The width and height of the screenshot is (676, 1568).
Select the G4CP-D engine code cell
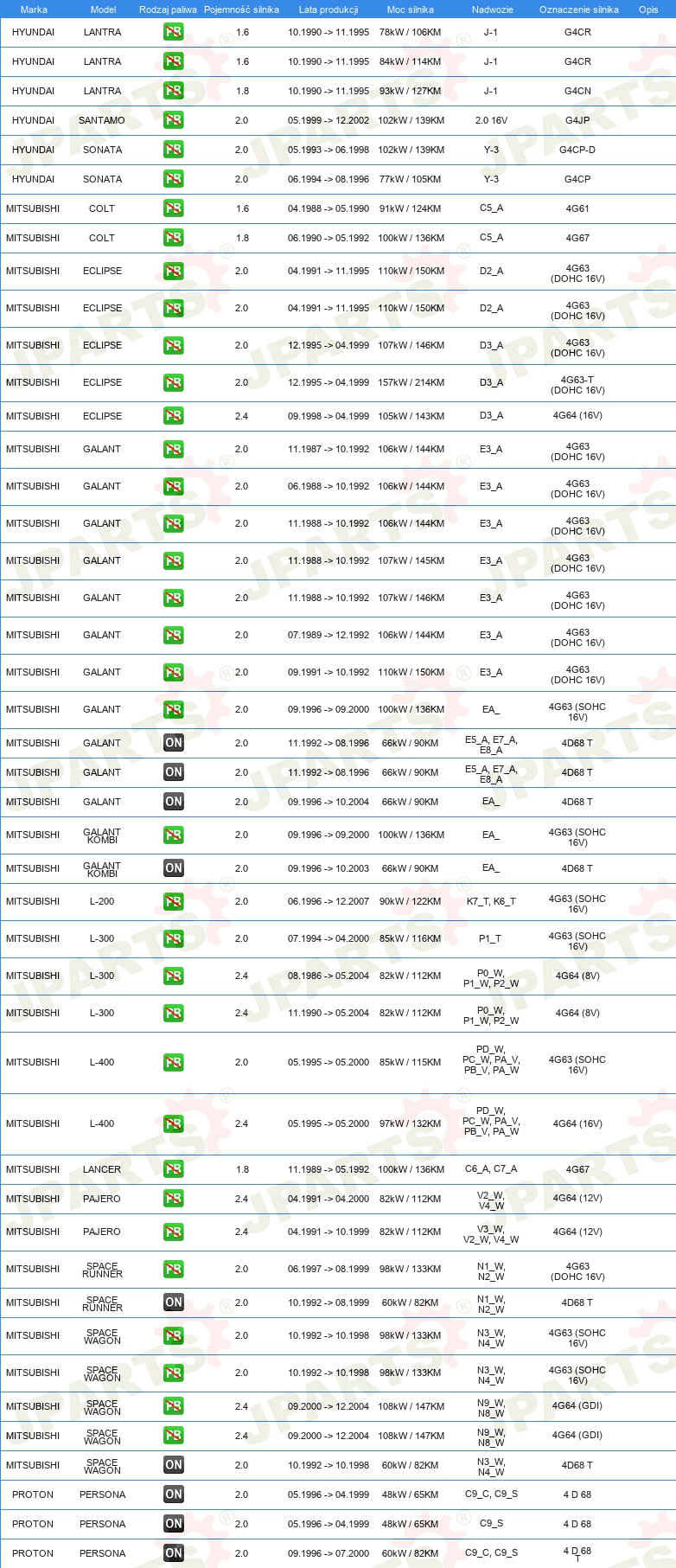click(577, 150)
